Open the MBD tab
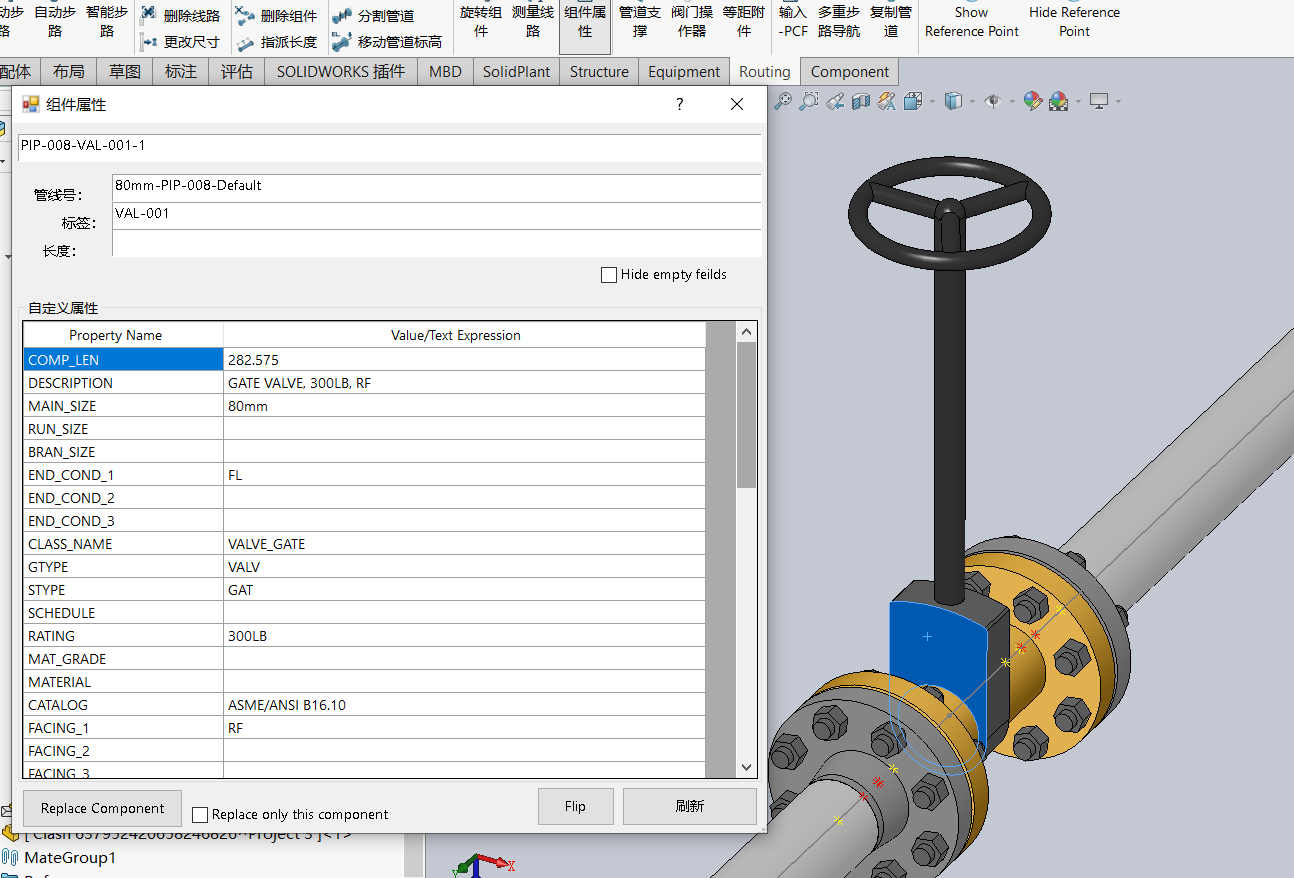The width and height of the screenshot is (1294, 878). click(445, 72)
